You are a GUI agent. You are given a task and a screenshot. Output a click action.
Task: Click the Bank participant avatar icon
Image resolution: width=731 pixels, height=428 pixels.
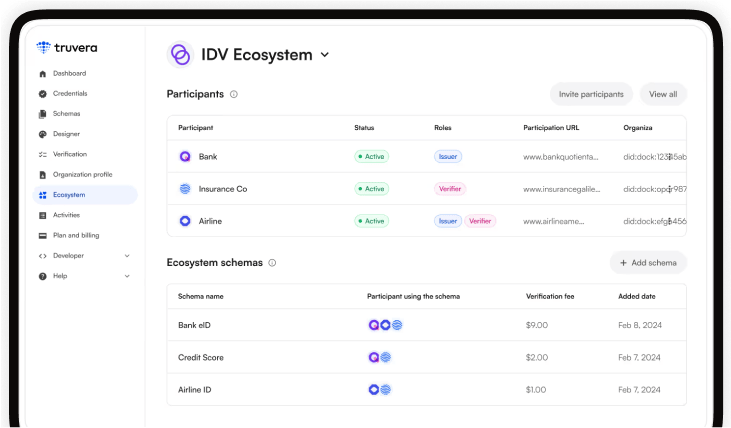click(184, 157)
